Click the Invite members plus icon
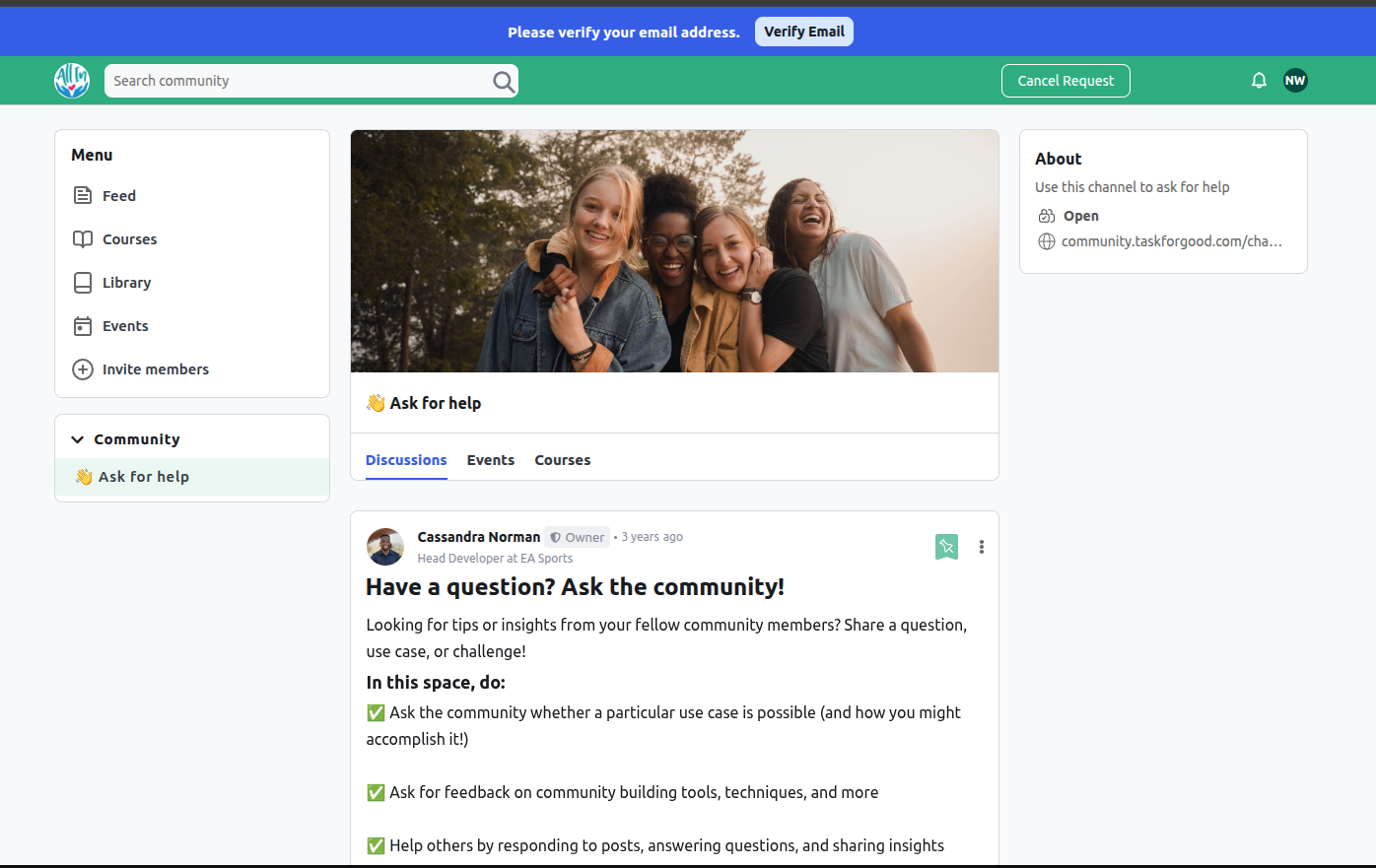This screenshot has width=1376, height=868. tap(83, 369)
